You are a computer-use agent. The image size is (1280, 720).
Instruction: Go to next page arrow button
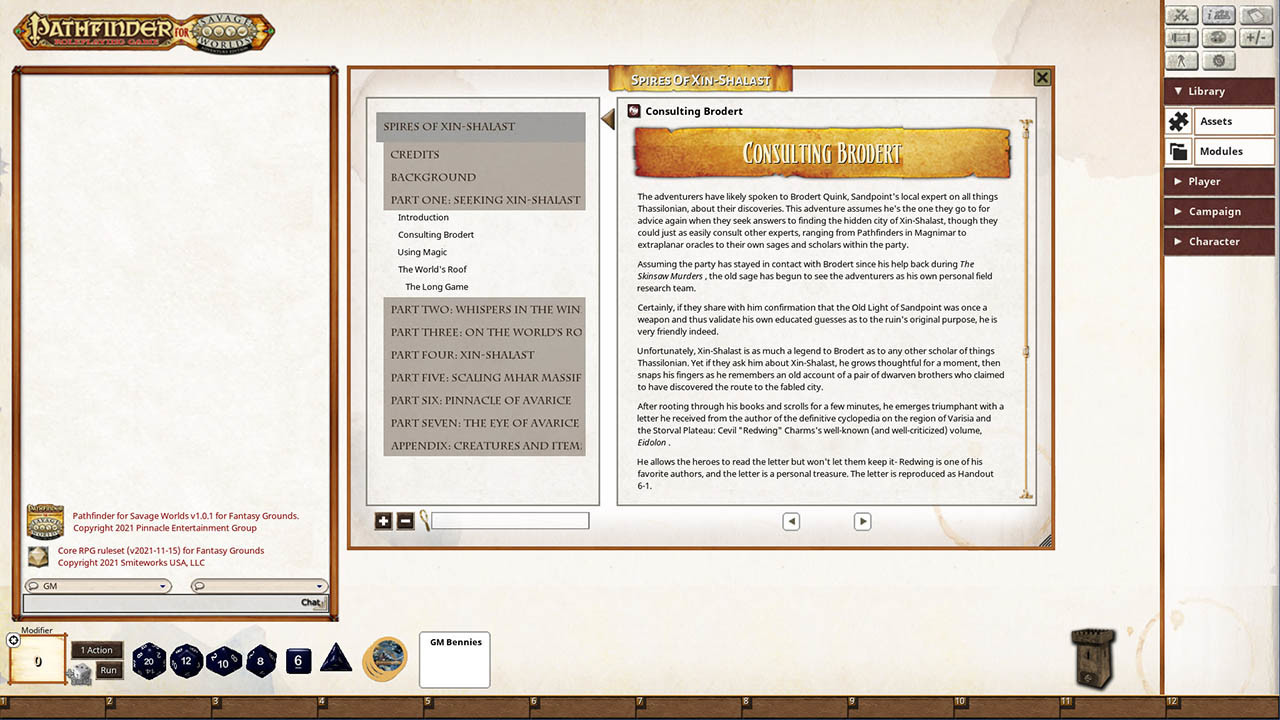(862, 521)
